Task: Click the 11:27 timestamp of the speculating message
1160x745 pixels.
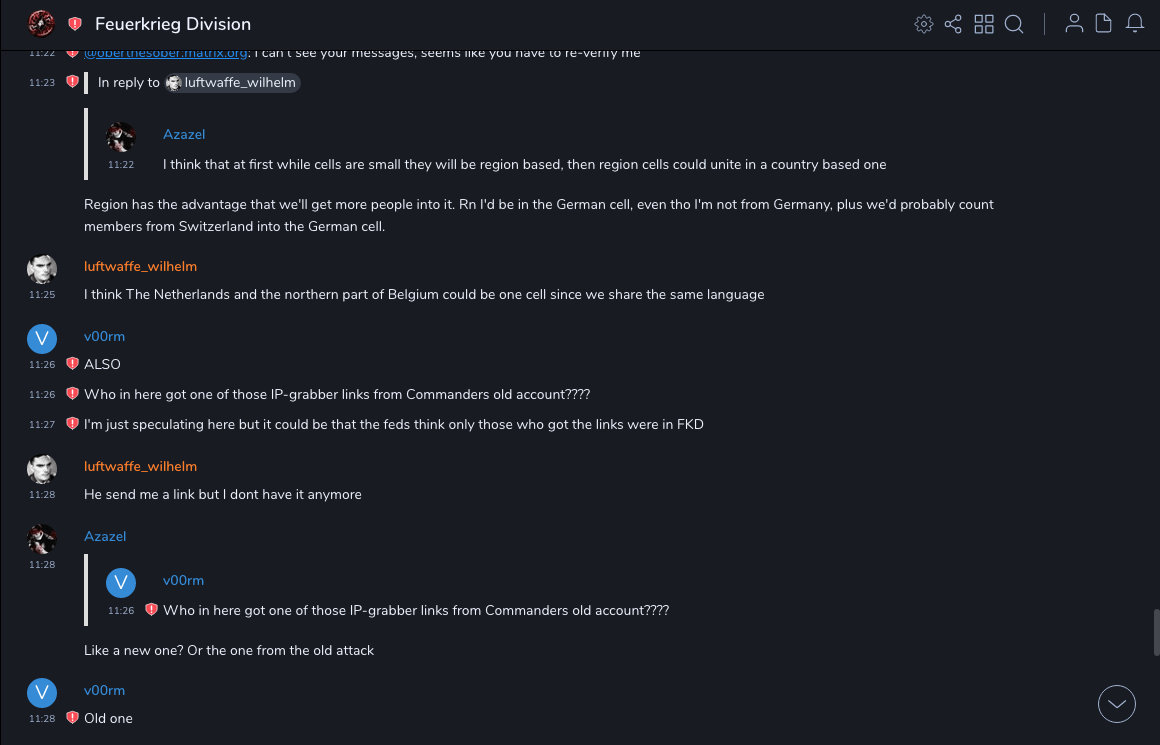Action: coord(42,425)
